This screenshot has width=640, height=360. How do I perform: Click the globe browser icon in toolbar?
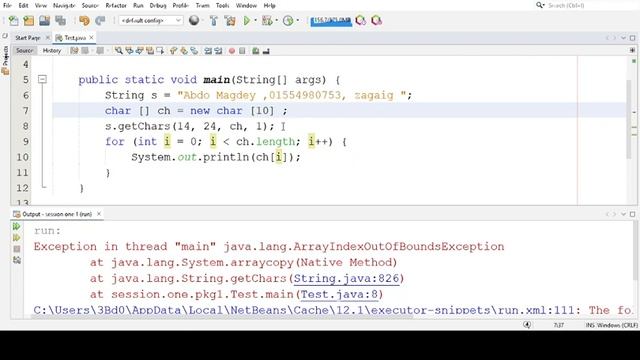point(194,20)
